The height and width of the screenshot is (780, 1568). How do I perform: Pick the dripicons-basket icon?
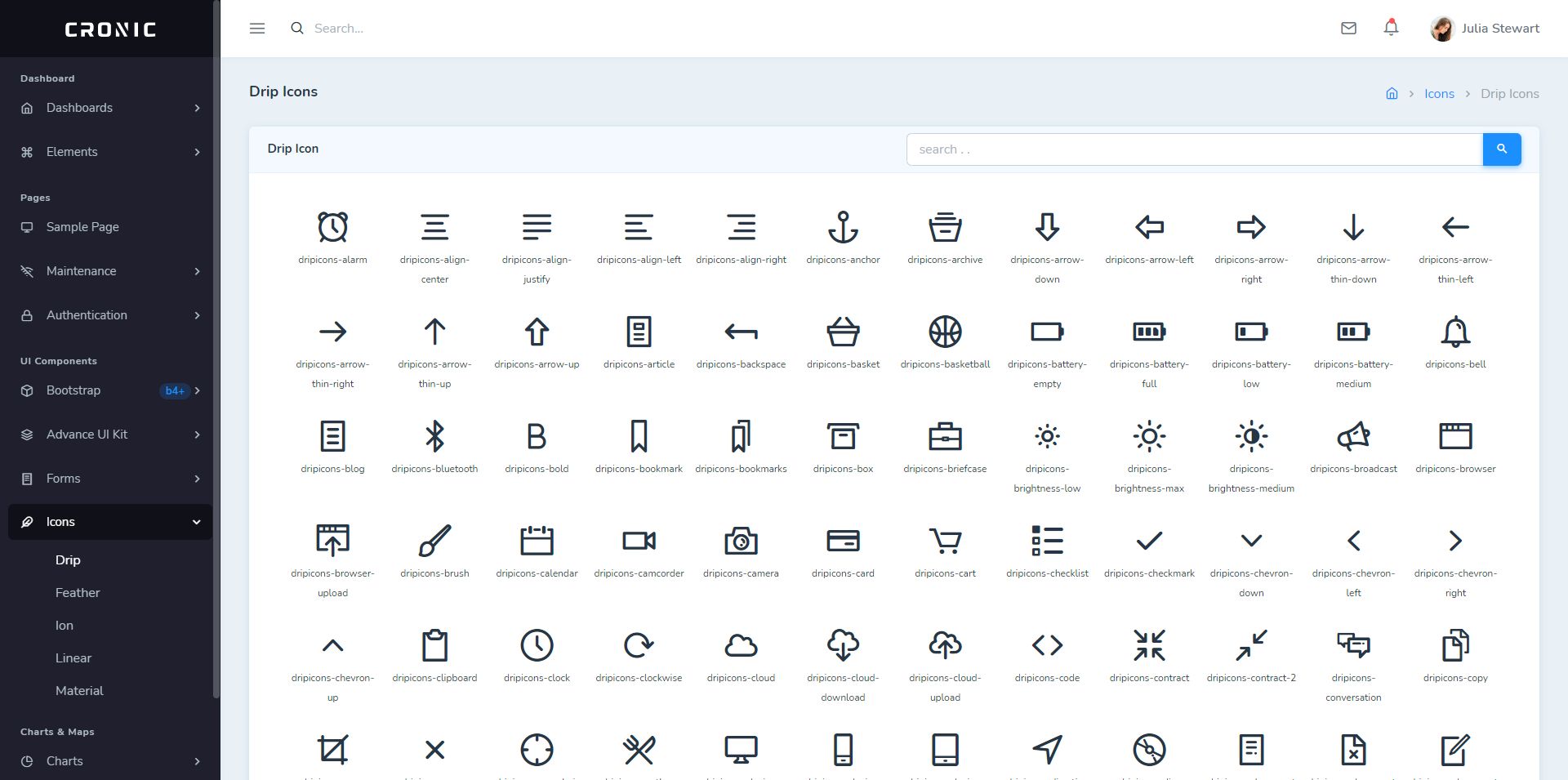tap(843, 332)
